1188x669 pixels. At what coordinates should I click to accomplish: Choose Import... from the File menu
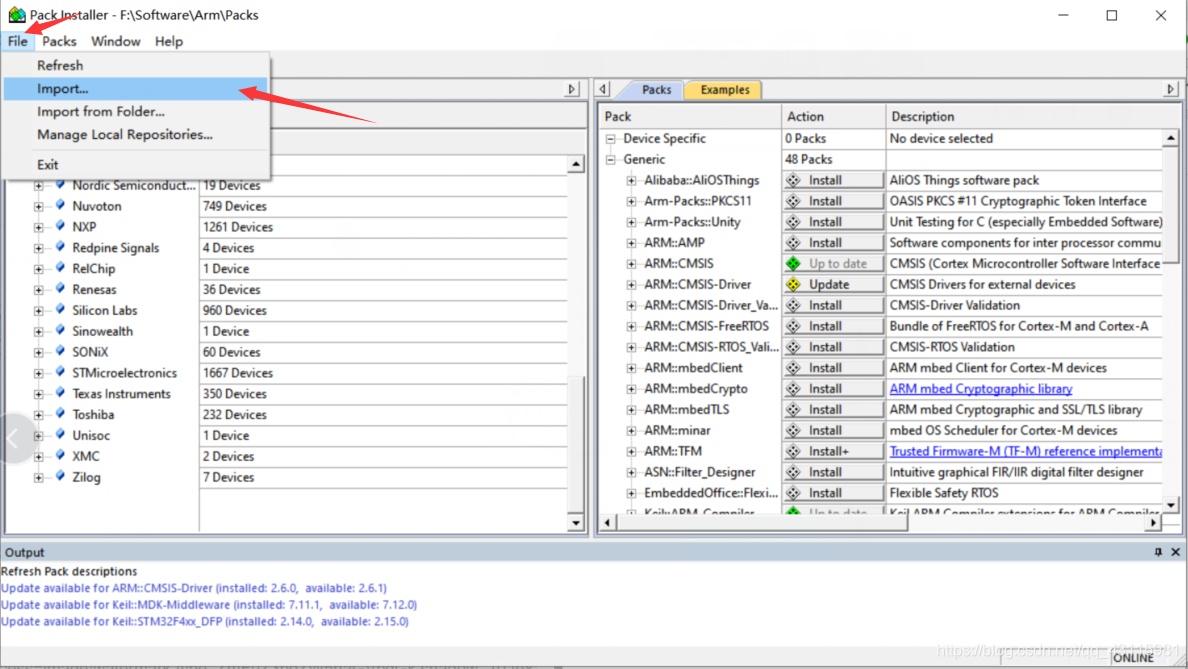tap(136, 89)
